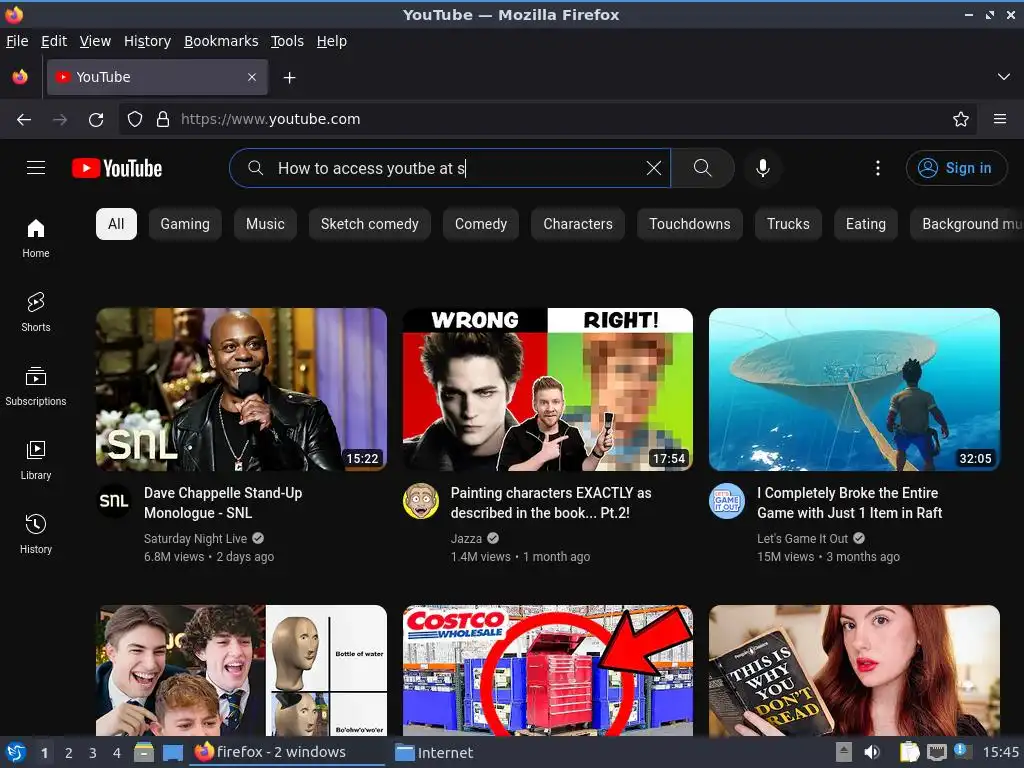Click the magnifier search button

(703, 168)
